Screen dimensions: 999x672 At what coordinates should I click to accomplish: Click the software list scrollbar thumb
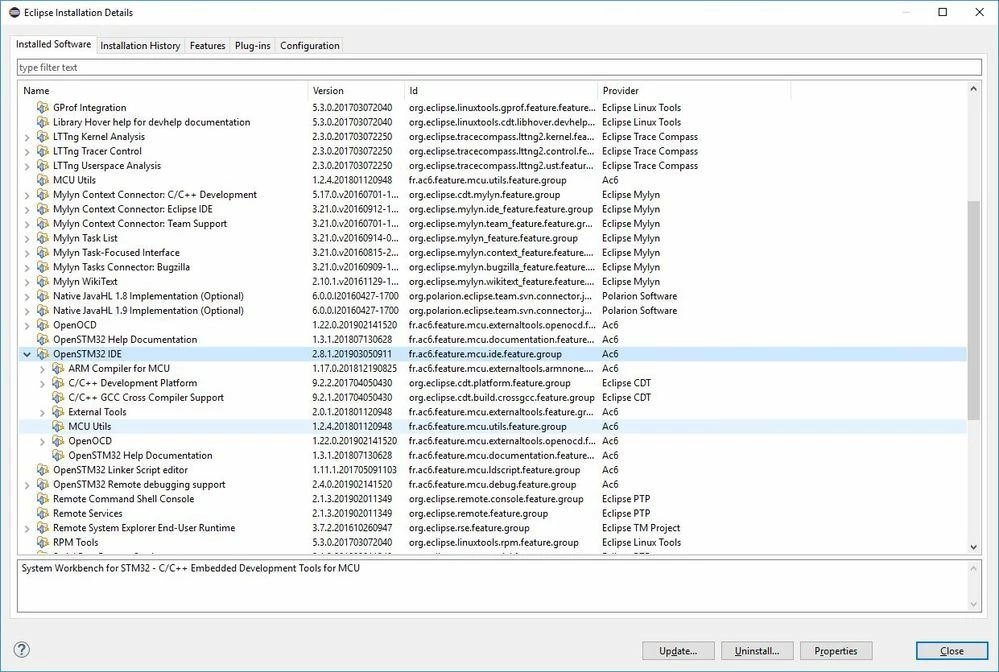click(973, 310)
